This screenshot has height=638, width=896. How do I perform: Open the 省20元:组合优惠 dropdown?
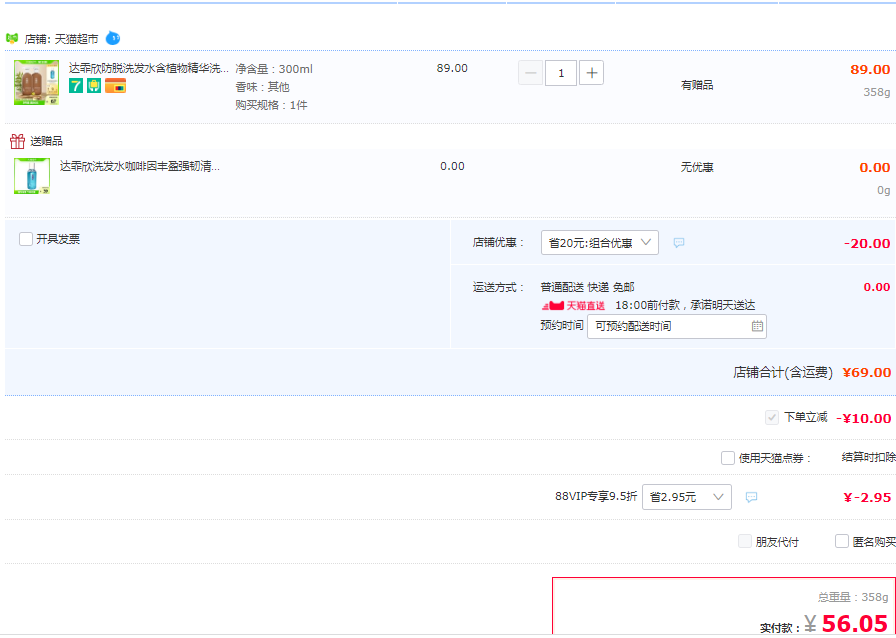(x=599, y=243)
